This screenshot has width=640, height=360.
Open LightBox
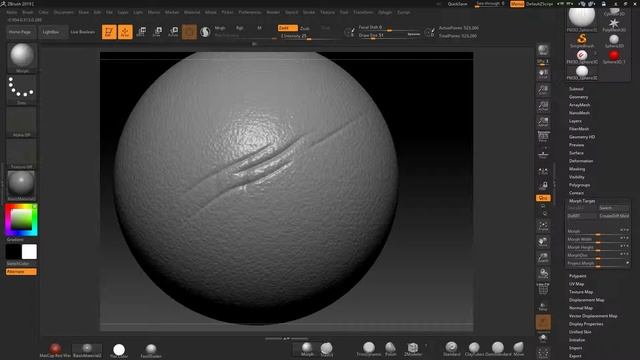click(51, 32)
